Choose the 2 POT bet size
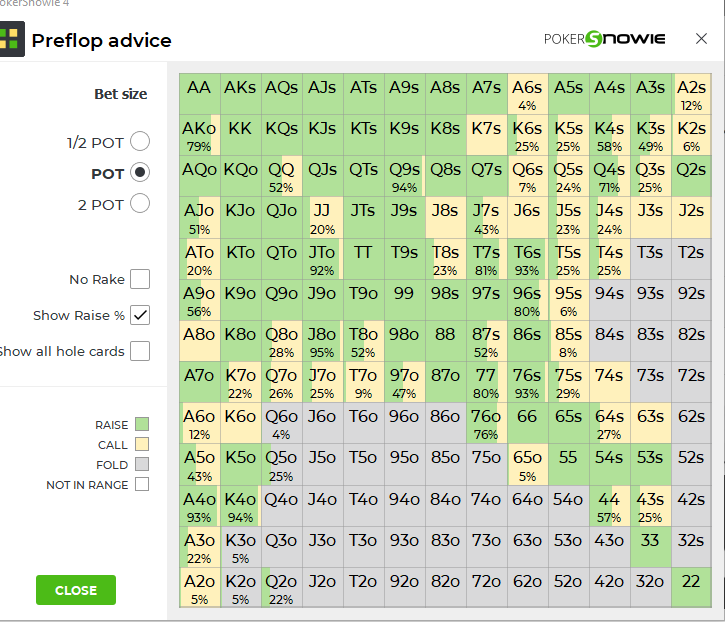This screenshot has width=725, height=622. [x=140, y=203]
